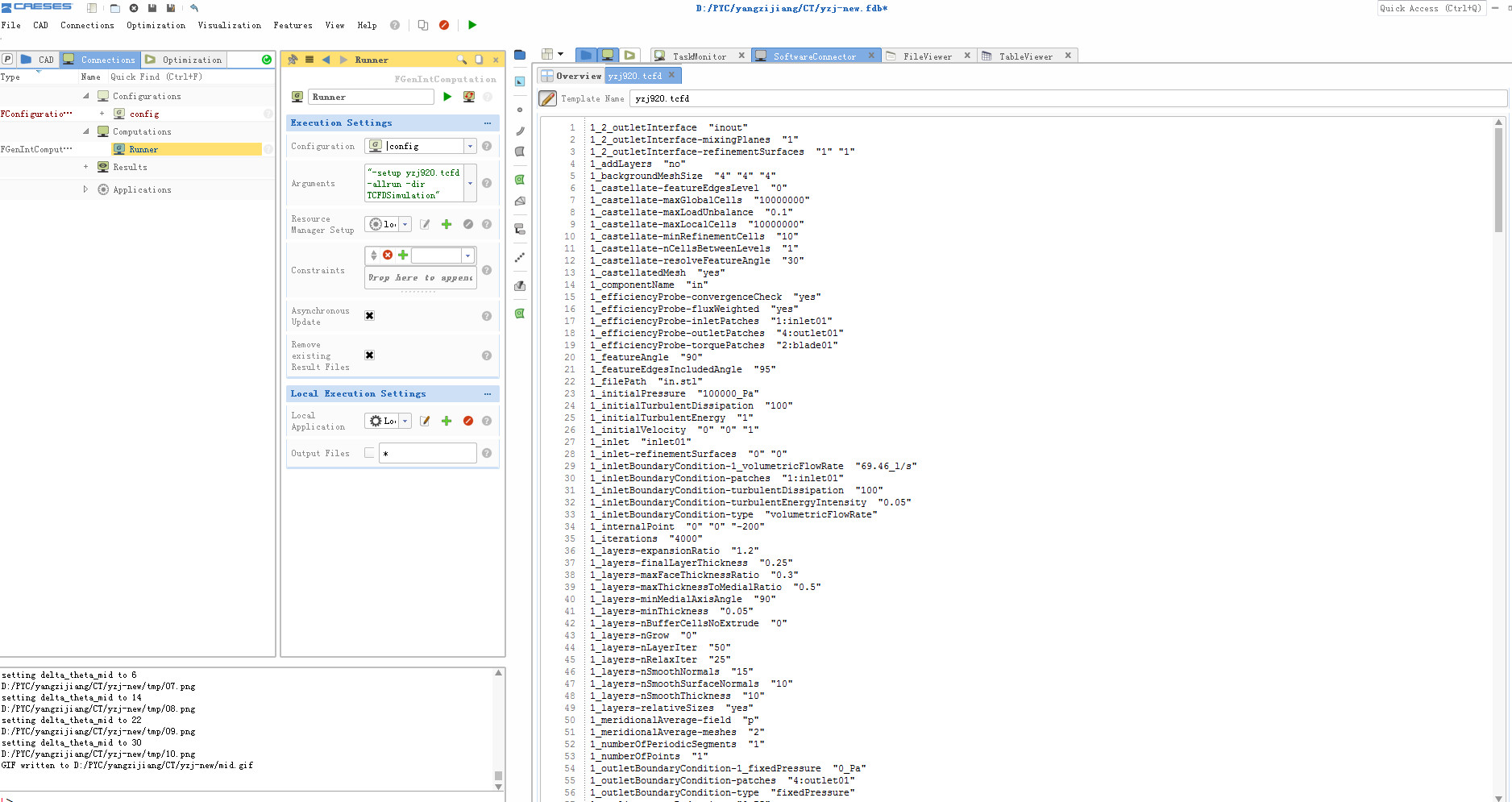Image resolution: width=1512 pixels, height=802 pixels.
Task: Switch to the TaskMonitor tab
Action: (699, 56)
